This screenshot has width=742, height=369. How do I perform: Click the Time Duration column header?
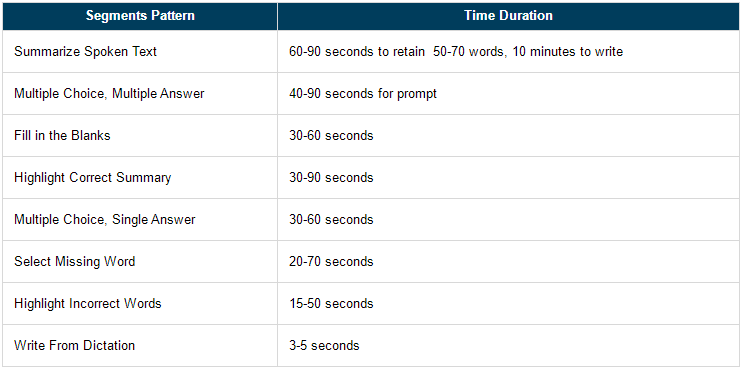[508, 16]
